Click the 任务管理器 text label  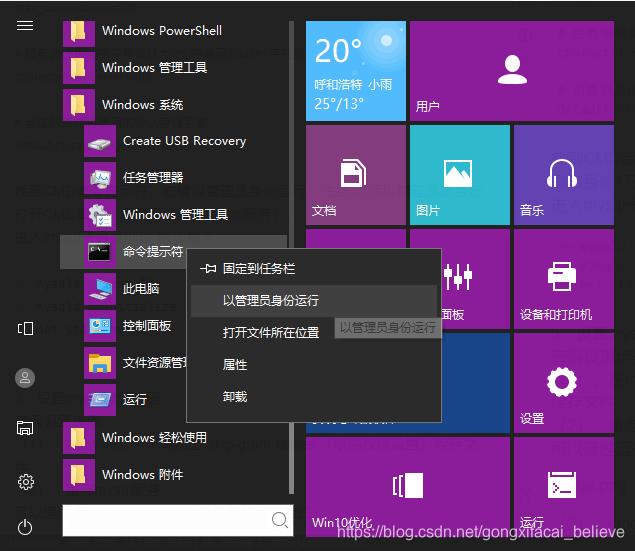pos(153,178)
